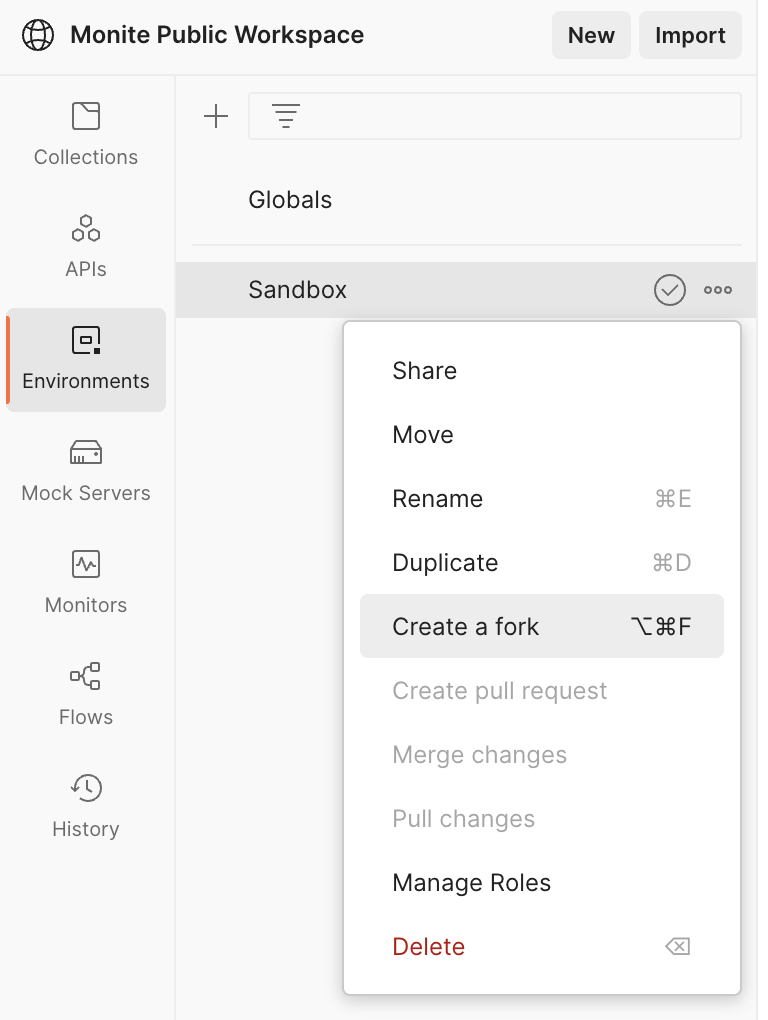Viewport: 768px width, 1020px height.
Task: Open the Sandbox three-dots options menu
Action: [x=718, y=290]
